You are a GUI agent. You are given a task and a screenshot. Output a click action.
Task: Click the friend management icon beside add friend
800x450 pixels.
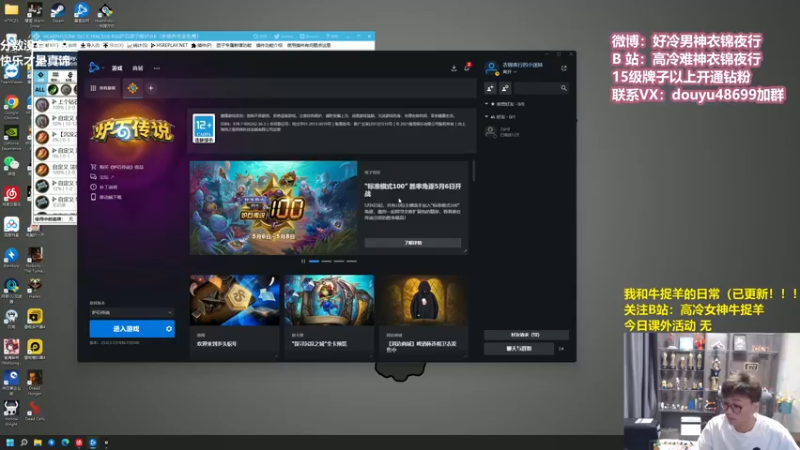(x=505, y=88)
